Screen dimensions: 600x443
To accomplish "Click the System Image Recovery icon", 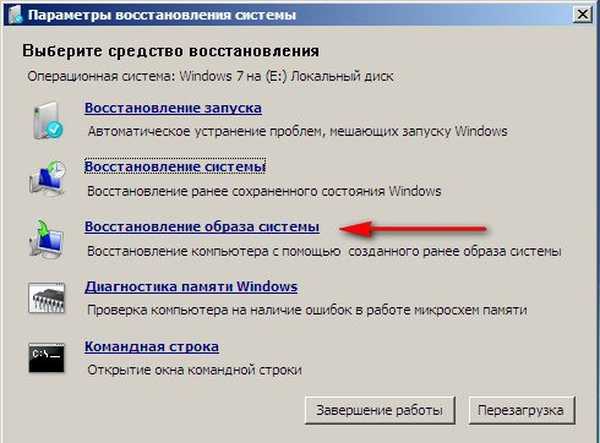I will point(47,239).
